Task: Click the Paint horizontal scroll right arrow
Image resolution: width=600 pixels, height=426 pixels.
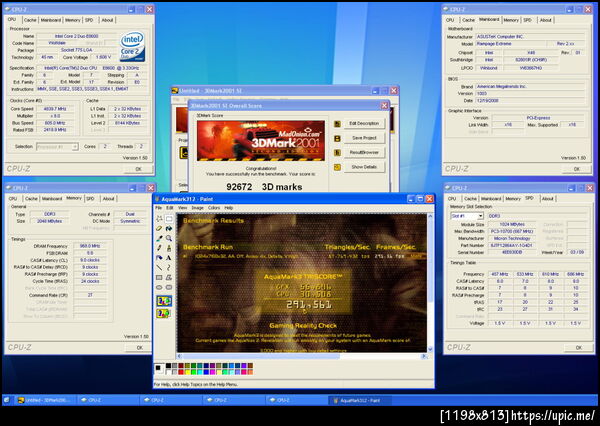Action: click(424, 356)
